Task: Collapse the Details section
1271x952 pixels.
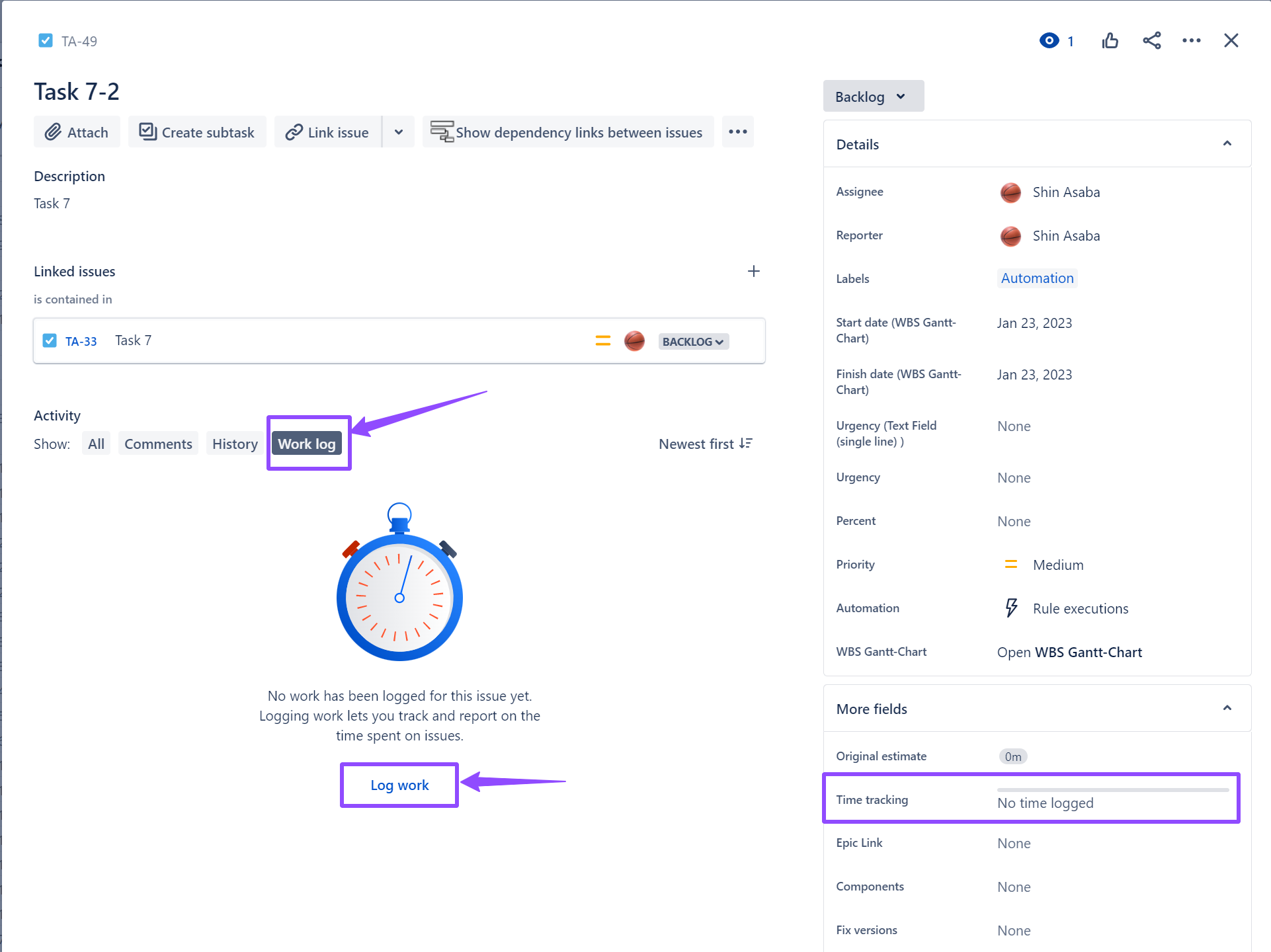Action: tap(1227, 144)
